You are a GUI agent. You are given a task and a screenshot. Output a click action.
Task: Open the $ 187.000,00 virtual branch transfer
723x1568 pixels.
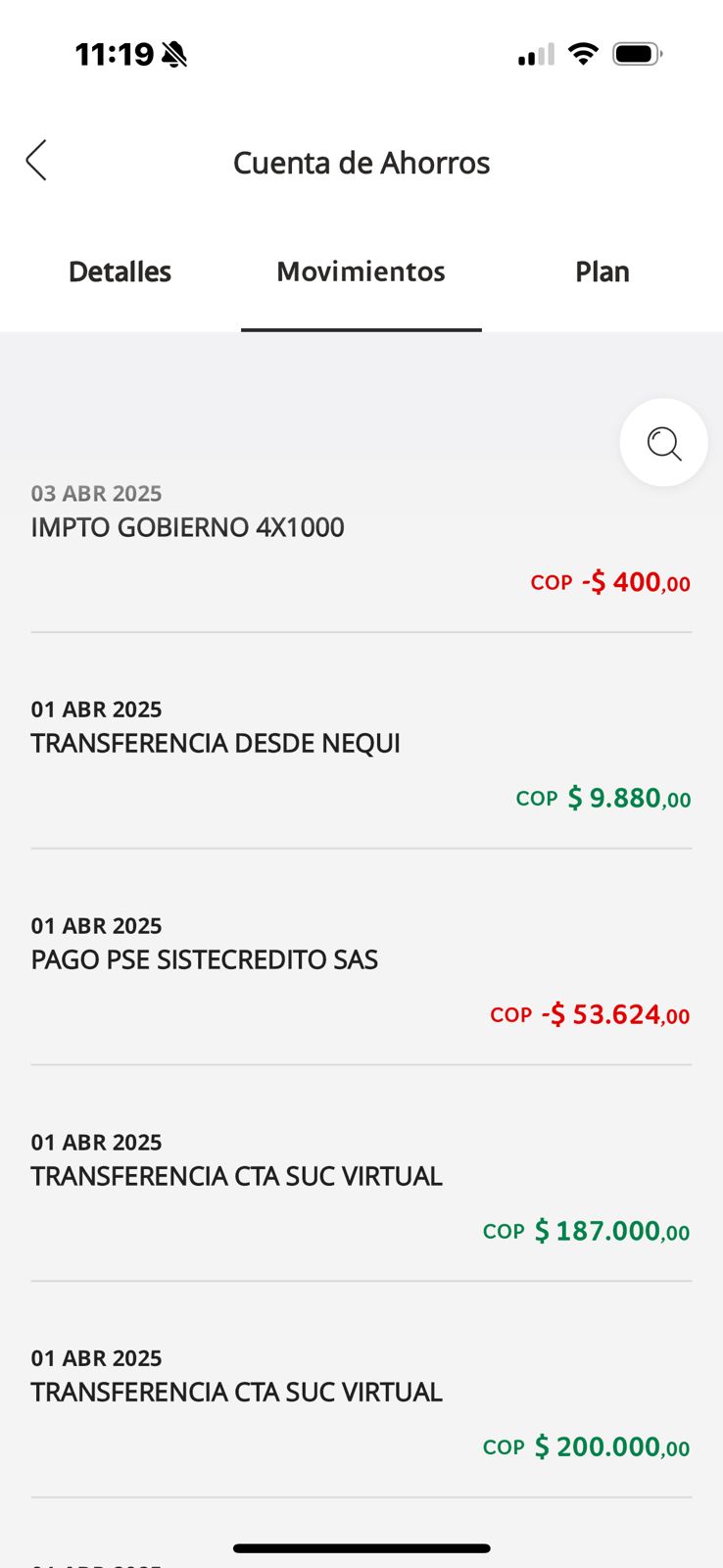point(236,1176)
